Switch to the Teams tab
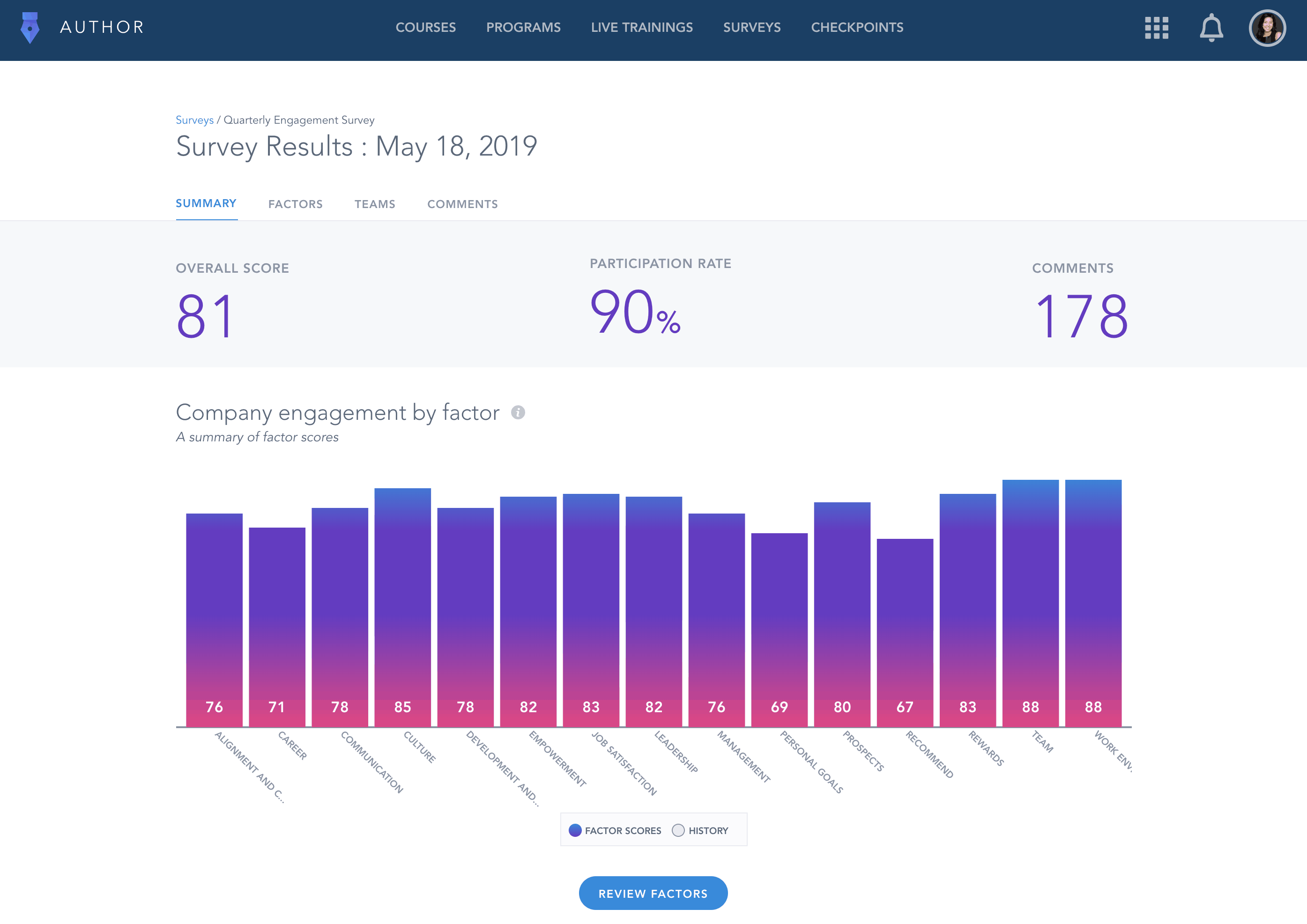 coord(375,204)
